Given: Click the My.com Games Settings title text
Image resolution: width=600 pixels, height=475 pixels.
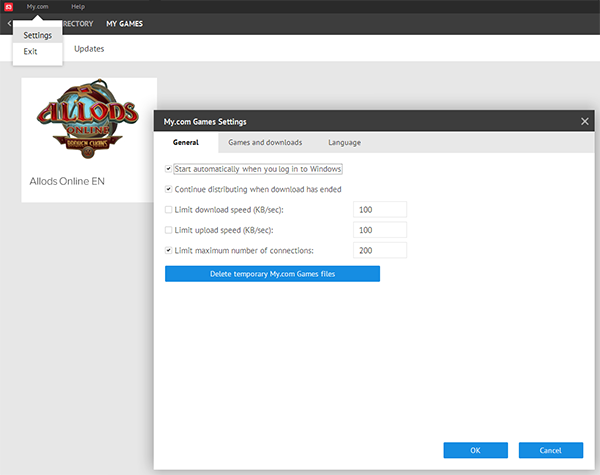Looking at the screenshot, I should (205, 122).
